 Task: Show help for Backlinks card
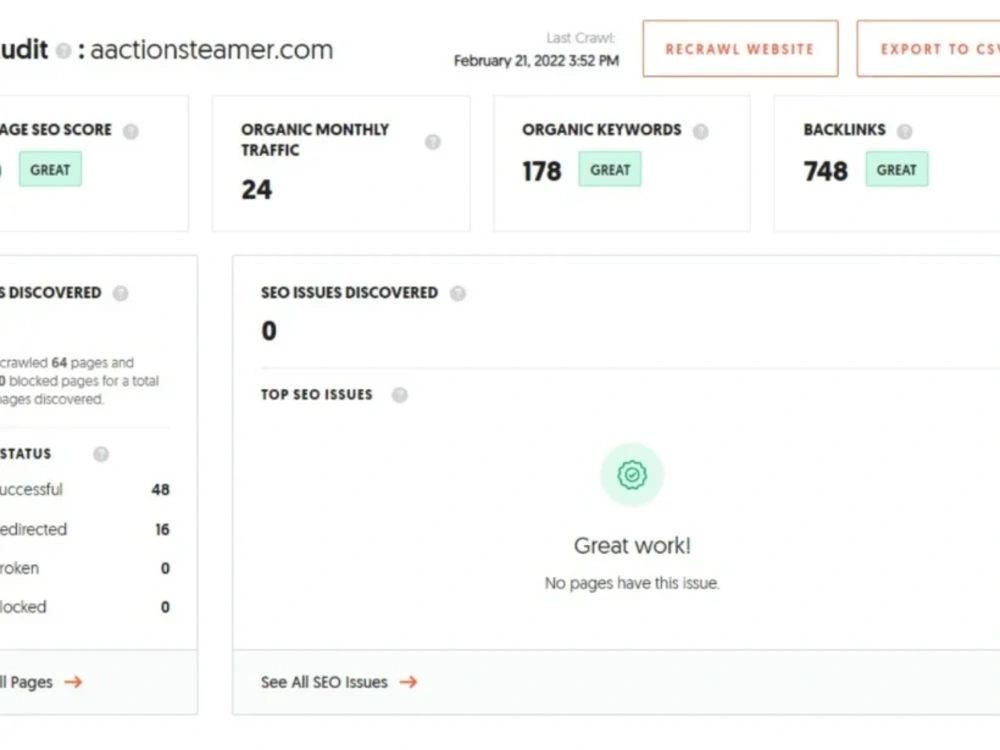[x=904, y=131]
